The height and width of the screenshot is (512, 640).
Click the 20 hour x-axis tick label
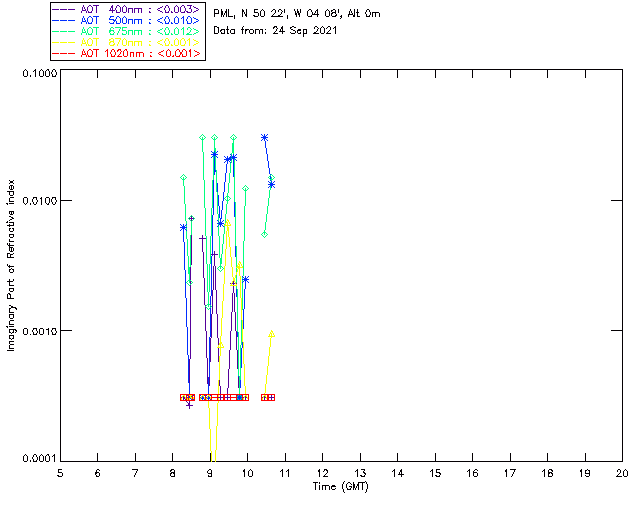[x=622, y=473]
